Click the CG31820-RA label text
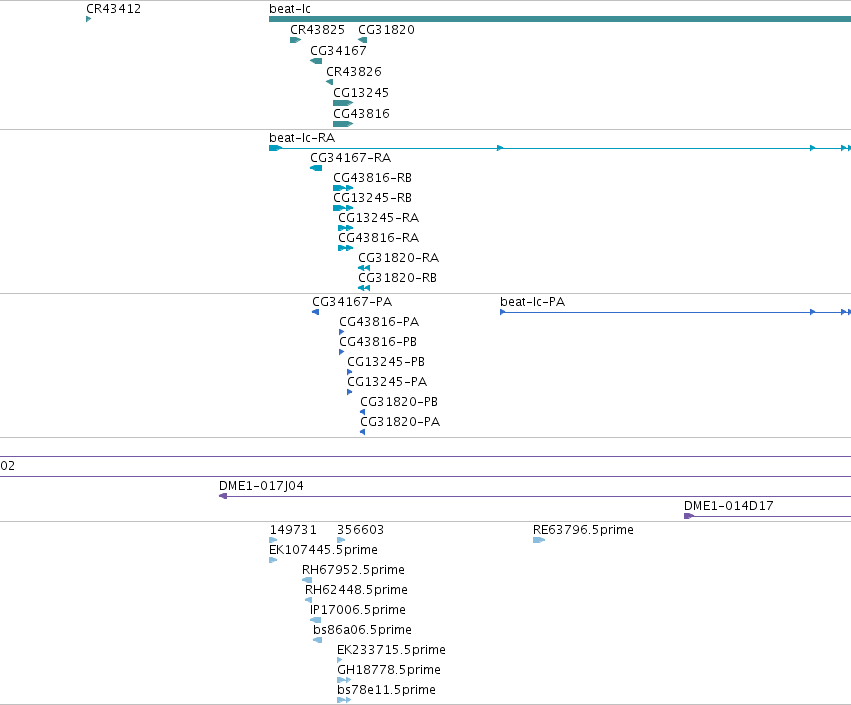The height and width of the screenshot is (705, 851). click(398, 258)
